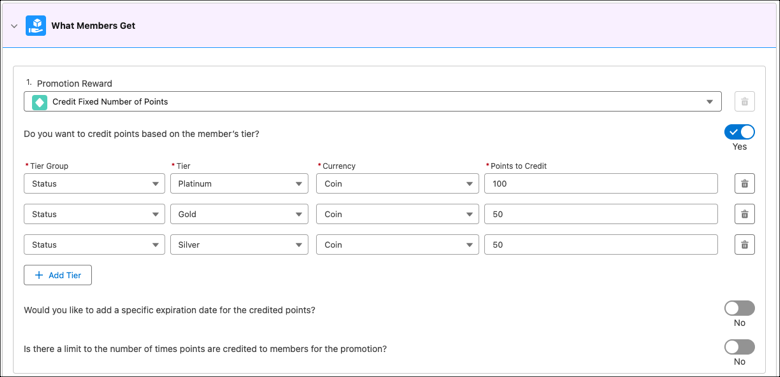Viewport: 780px width, 377px height.
Task: Open Tier Group dropdown in Gold row
Action: [x=94, y=214]
